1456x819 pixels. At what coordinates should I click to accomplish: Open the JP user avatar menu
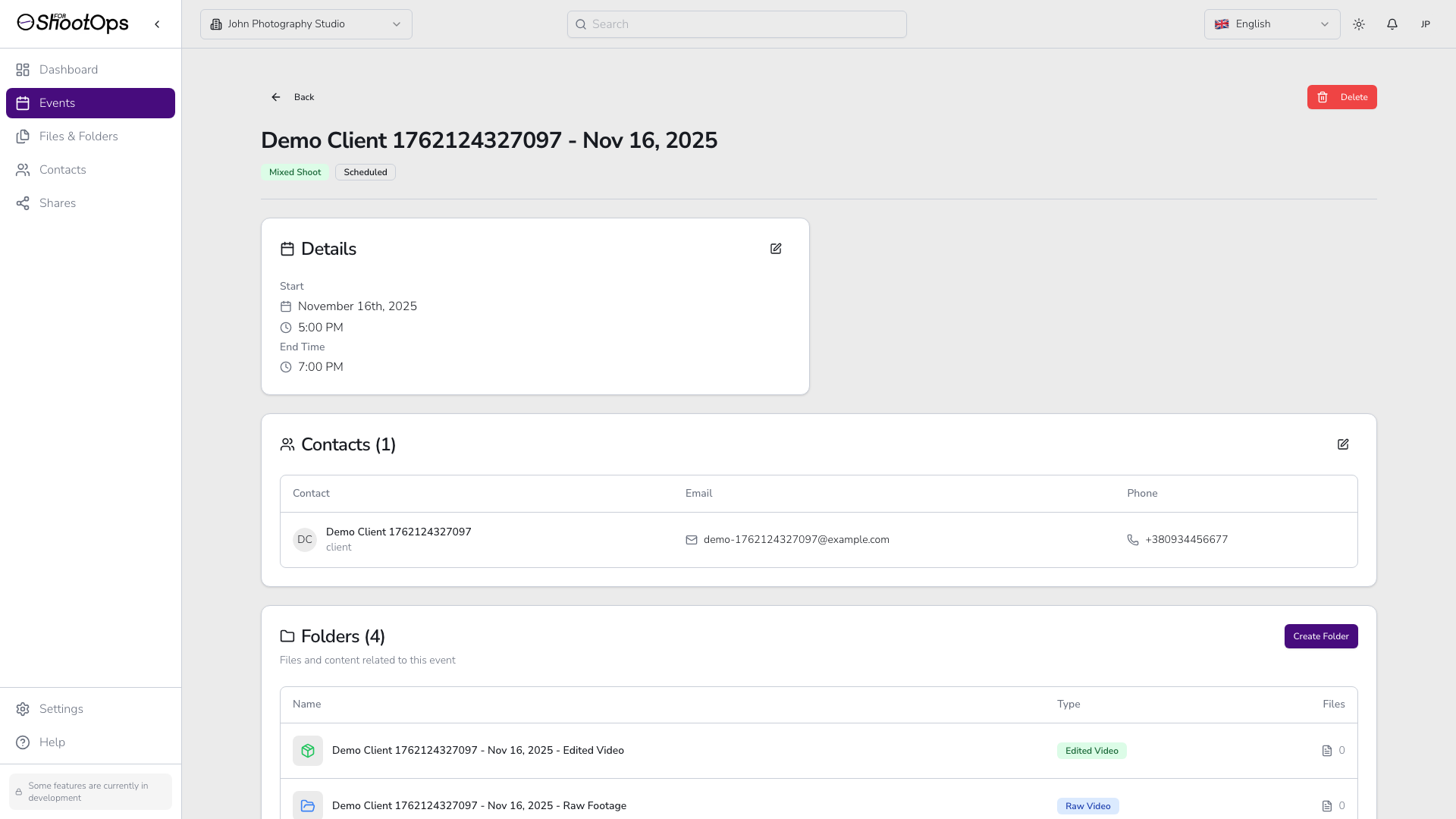[1425, 24]
